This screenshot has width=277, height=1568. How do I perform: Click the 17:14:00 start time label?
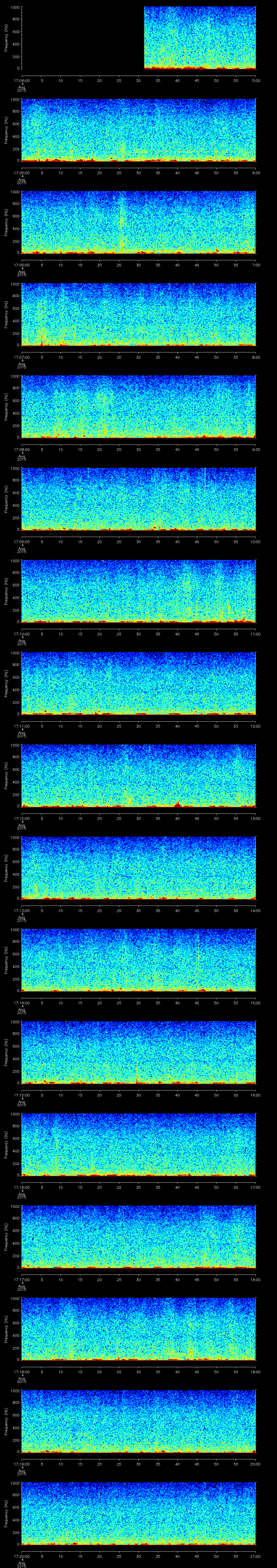pyautogui.click(x=21, y=1003)
